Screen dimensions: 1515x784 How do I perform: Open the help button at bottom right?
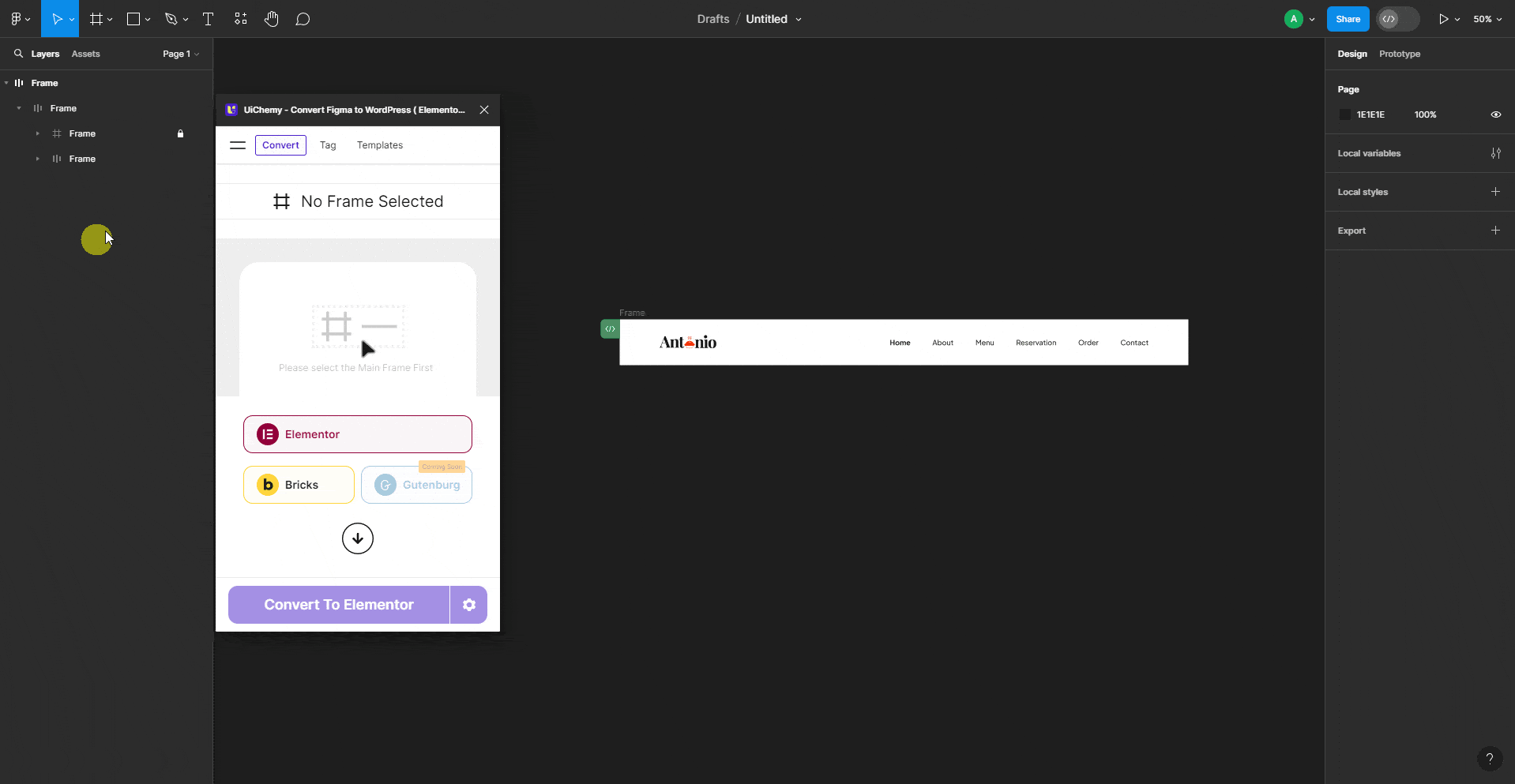[x=1490, y=759]
